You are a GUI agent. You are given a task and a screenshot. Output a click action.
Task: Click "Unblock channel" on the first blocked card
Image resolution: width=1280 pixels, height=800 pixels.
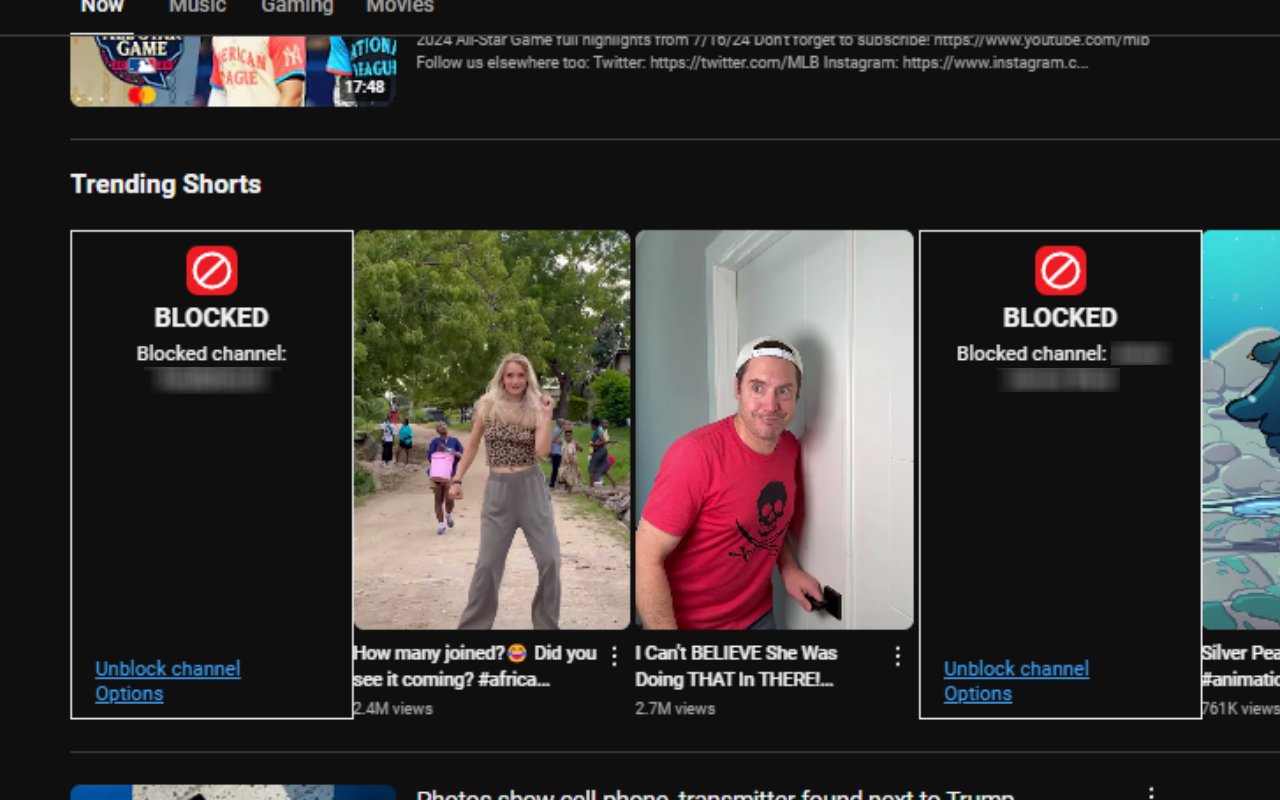click(x=167, y=669)
